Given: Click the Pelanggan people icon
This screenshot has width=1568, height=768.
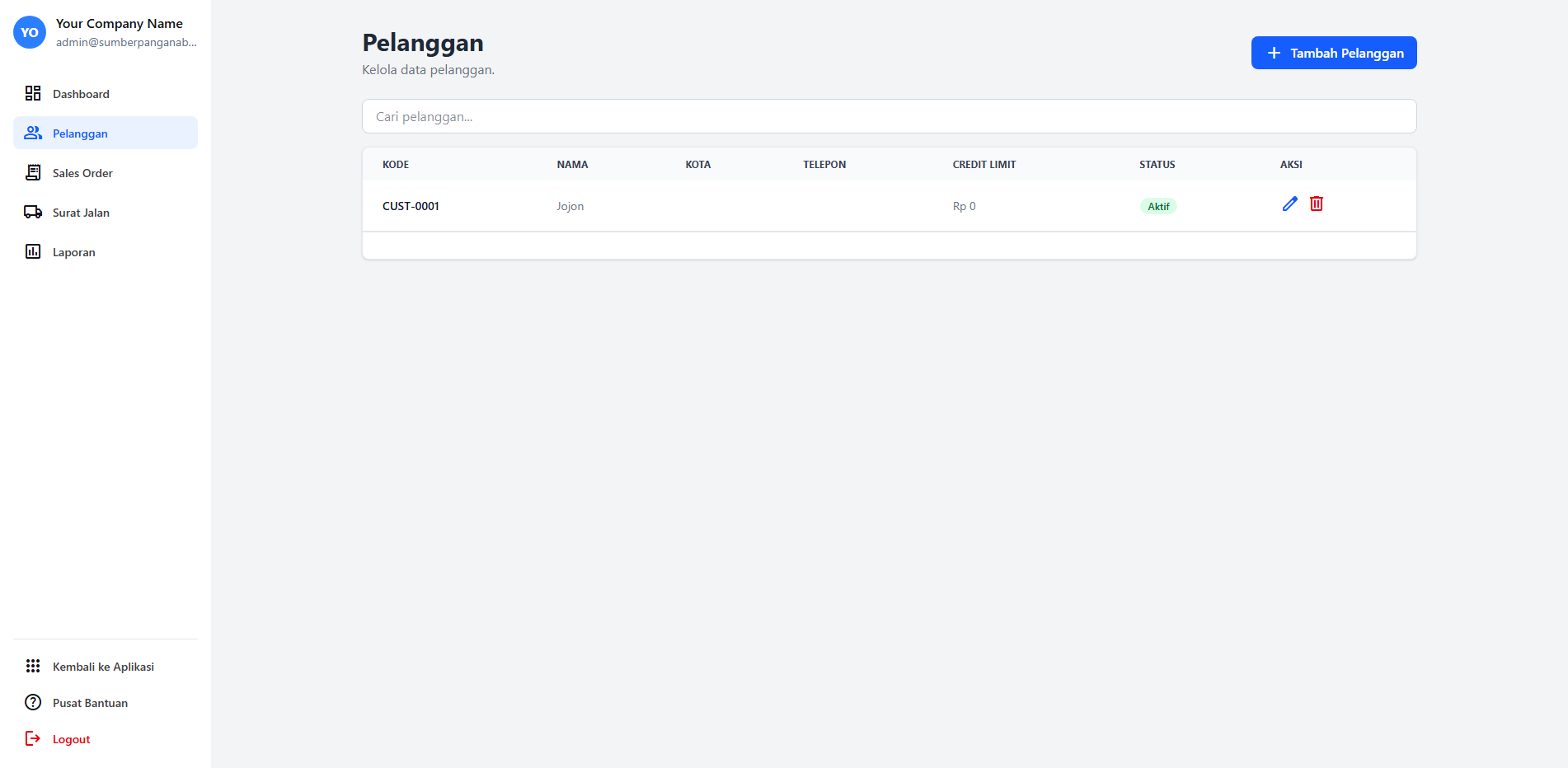Looking at the screenshot, I should pyautogui.click(x=33, y=133).
